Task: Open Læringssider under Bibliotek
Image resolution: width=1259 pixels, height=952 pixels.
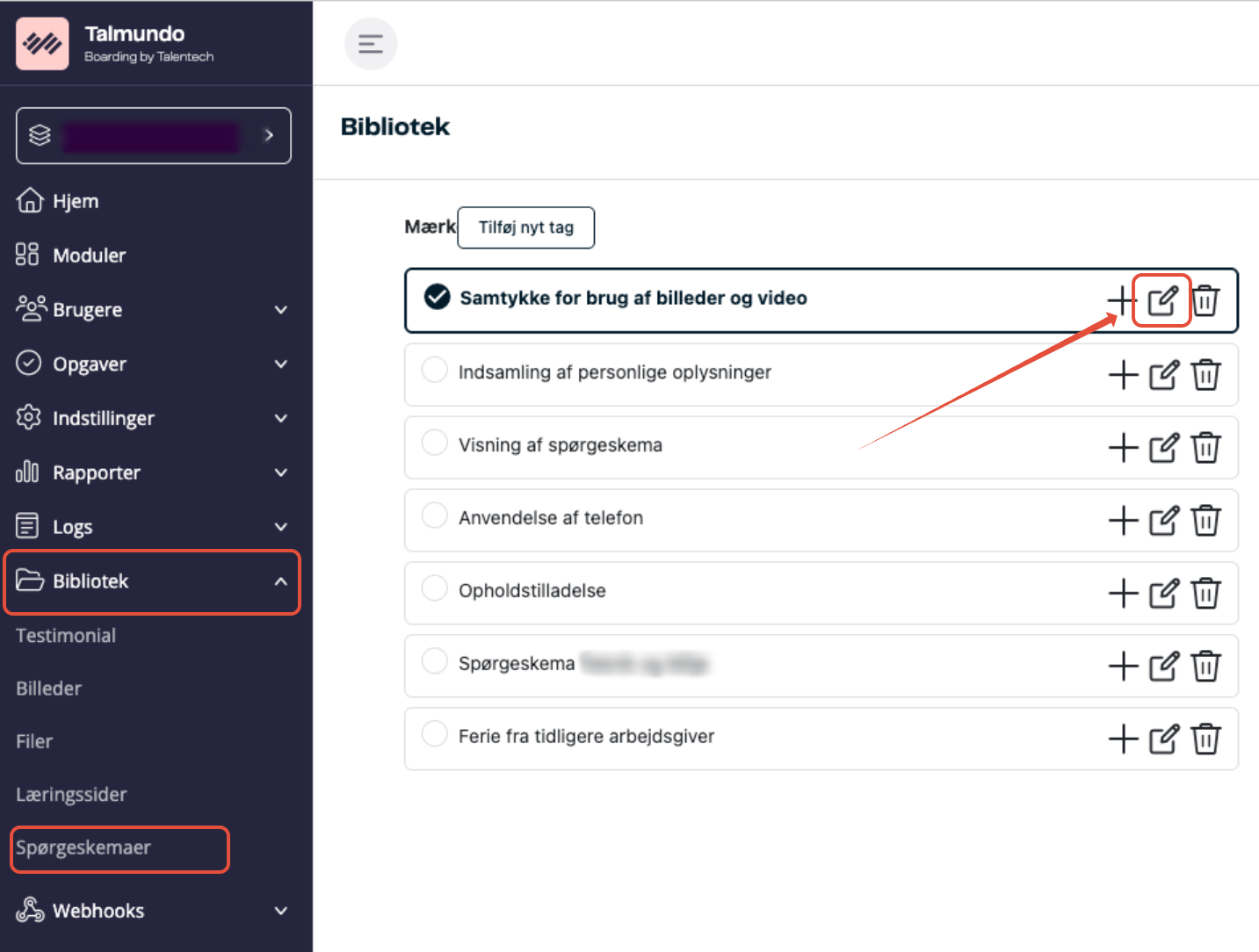Action: coord(71,795)
